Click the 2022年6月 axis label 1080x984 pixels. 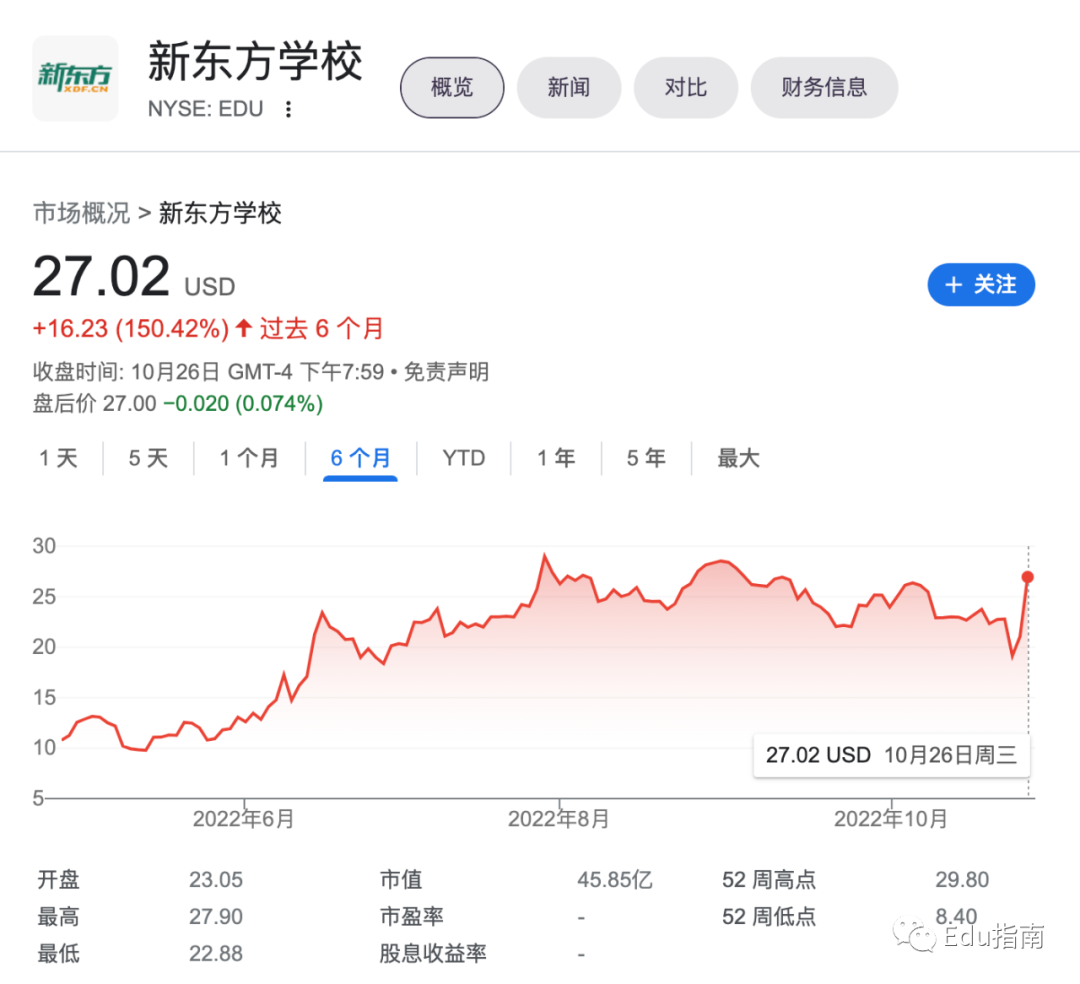click(244, 819)
